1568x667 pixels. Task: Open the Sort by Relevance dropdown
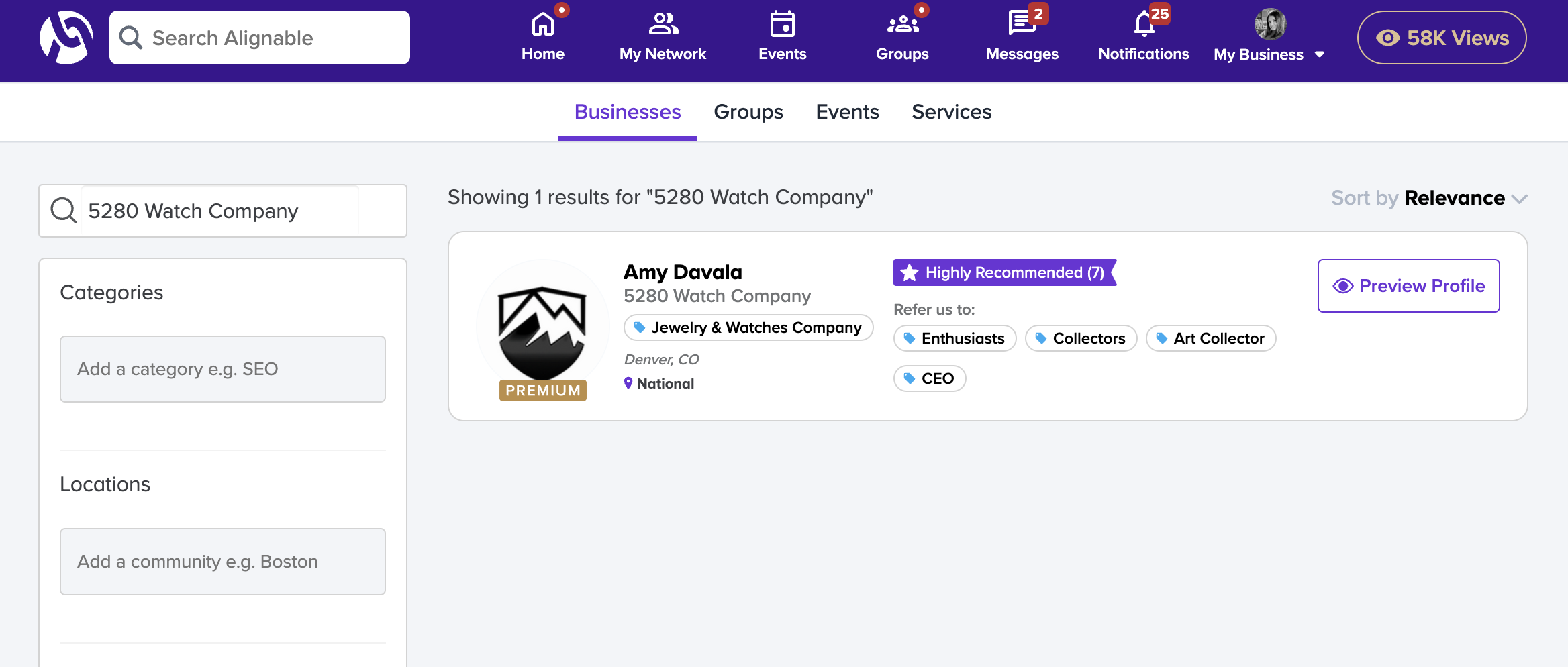click(x=1429, y=198)
